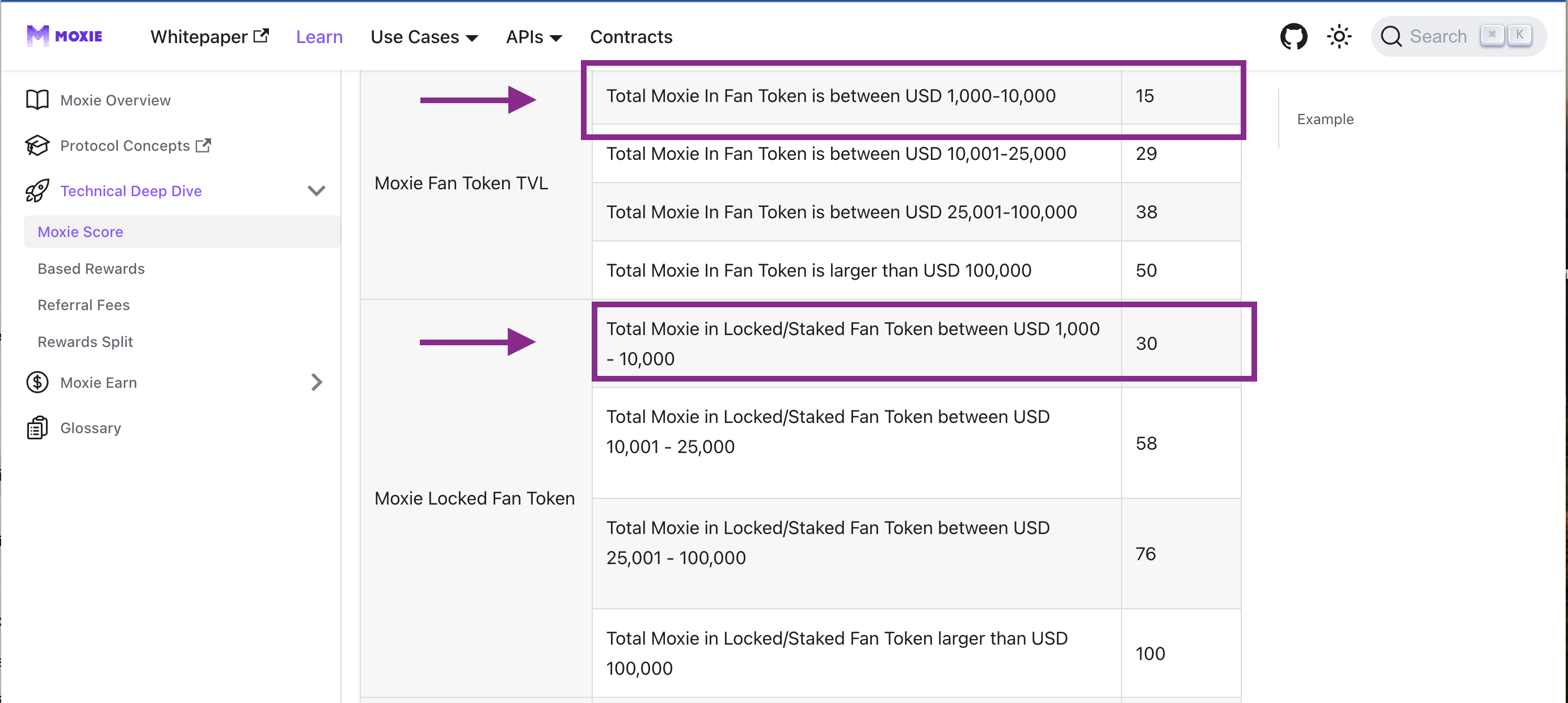Click the Protocol Concepts graduation cap icon
Screen dimensions: 1568x703
point(37,145)
